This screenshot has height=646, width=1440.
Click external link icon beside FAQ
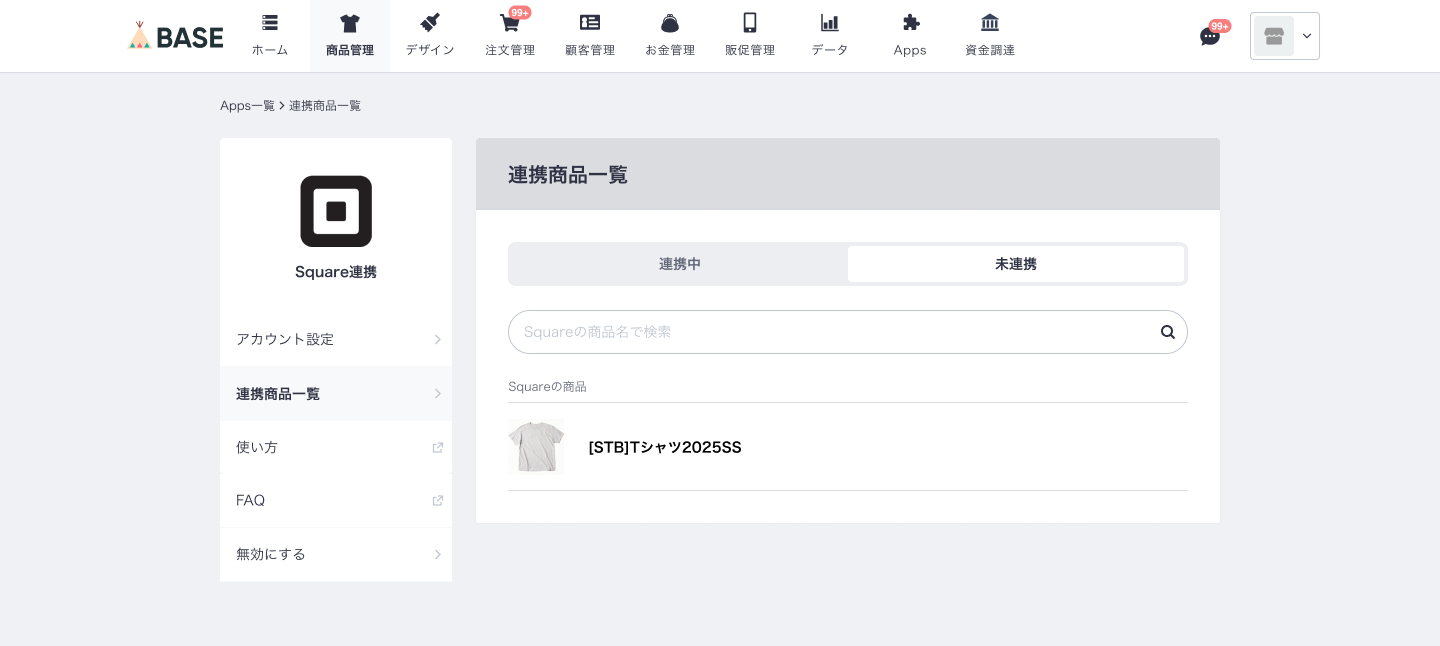(437, 500)
